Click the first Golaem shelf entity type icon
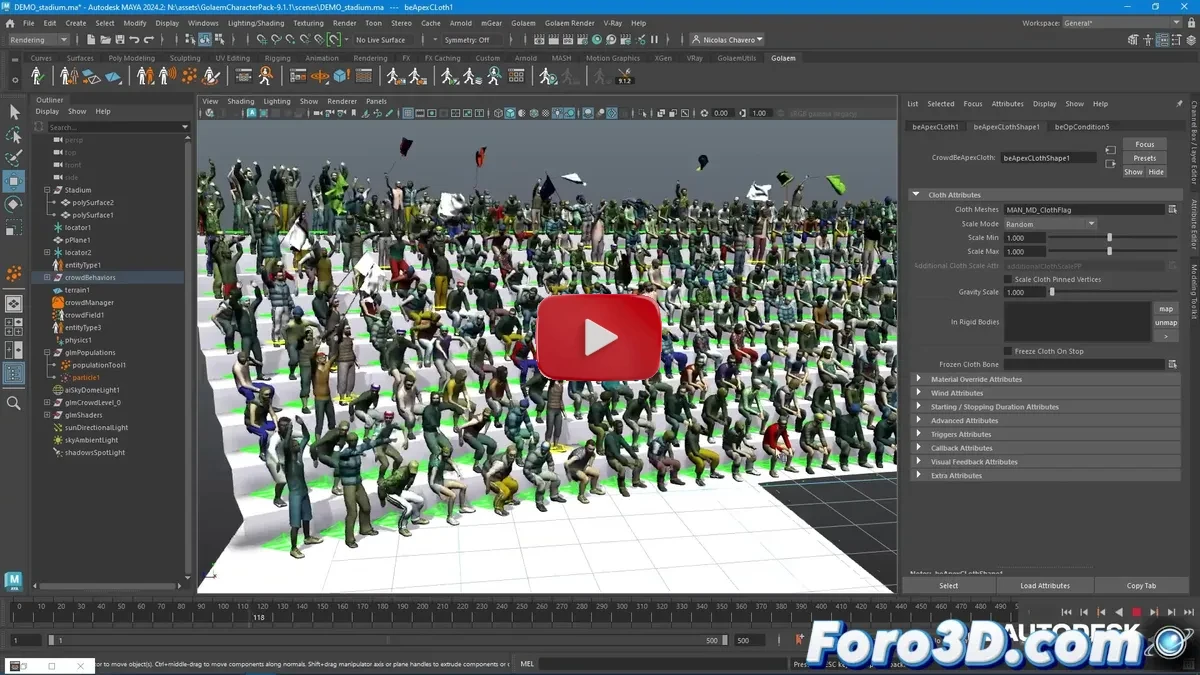The width and height of the screenshot is (1200, 675). (x=37, y=76)
